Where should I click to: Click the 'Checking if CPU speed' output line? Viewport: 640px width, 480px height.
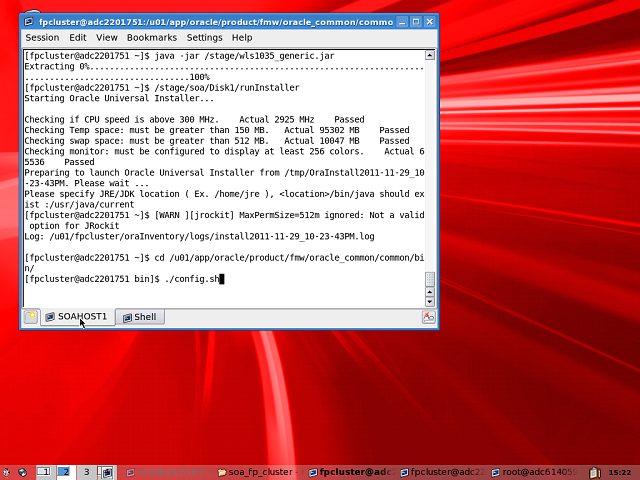click(x=194, y=120)
